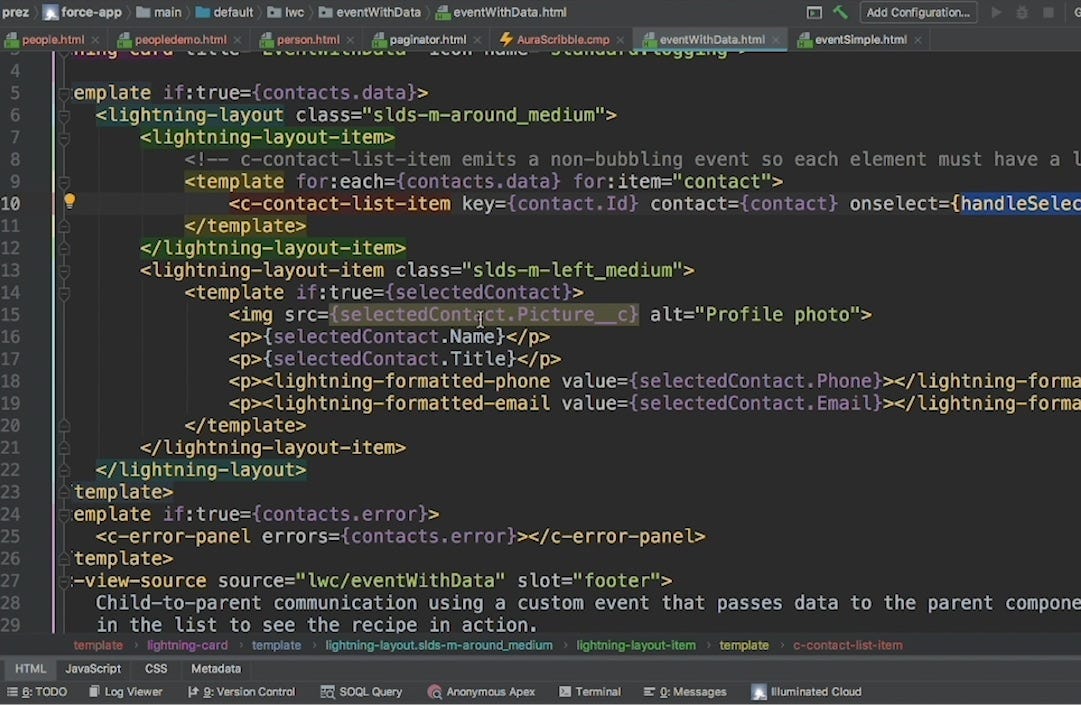
Task: Switch to the people.html editor tab
Action: point(45,40)
